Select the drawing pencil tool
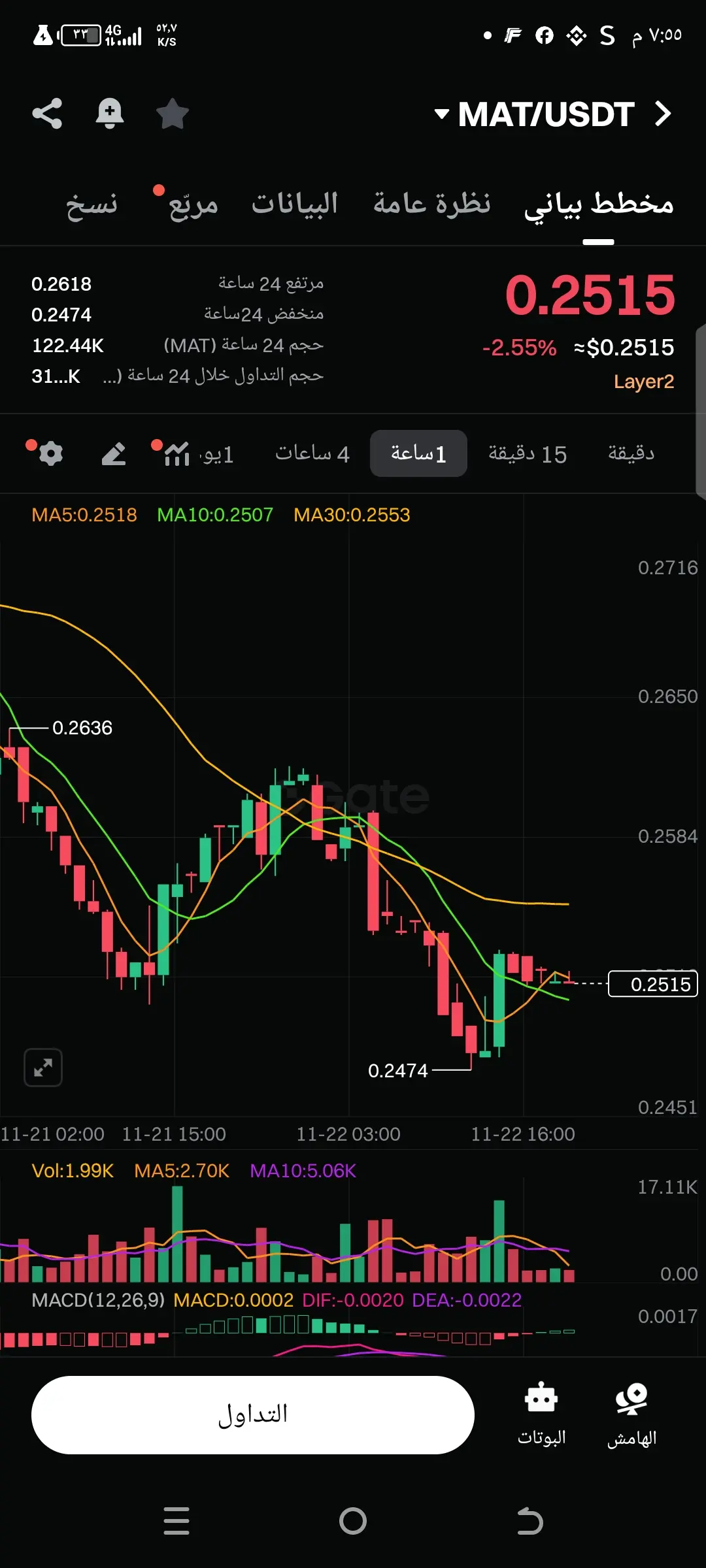Viewport: 706px width, 1568px height. coord(114,453)
